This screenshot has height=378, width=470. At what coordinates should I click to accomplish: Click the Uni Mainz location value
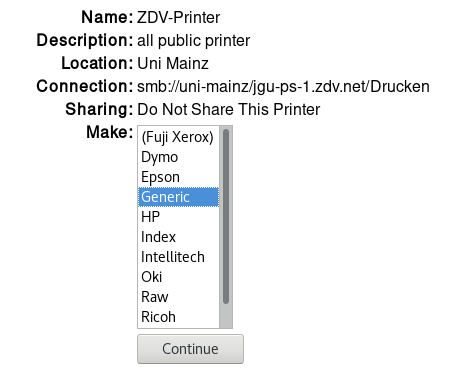173,63
